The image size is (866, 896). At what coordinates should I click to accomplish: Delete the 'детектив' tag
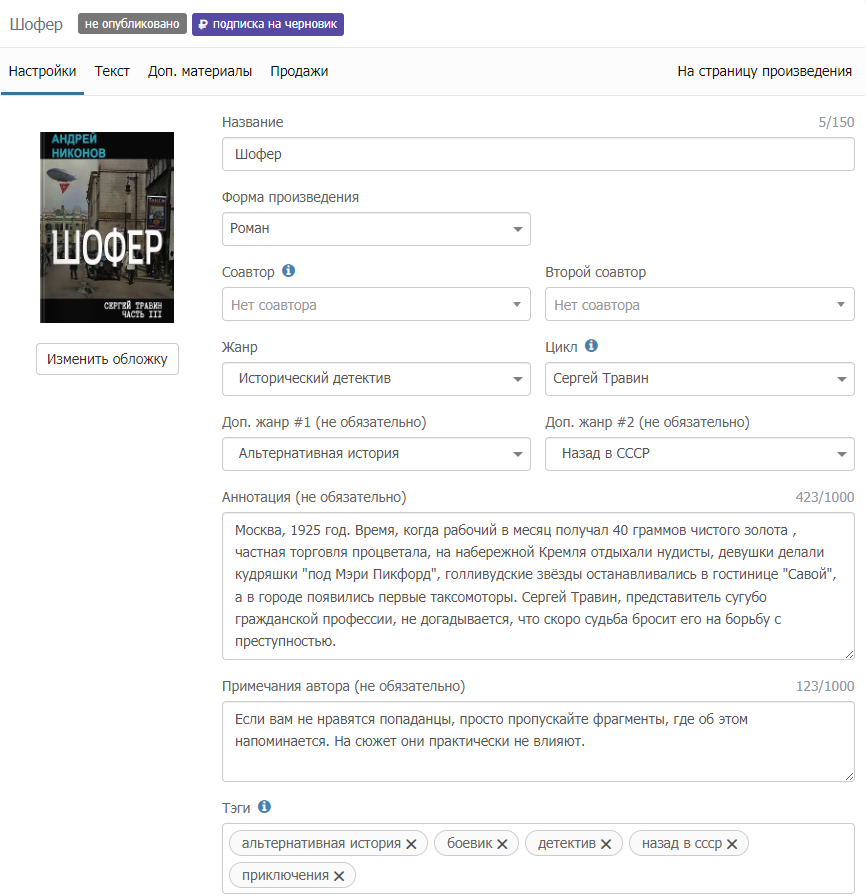pos(606,844)
